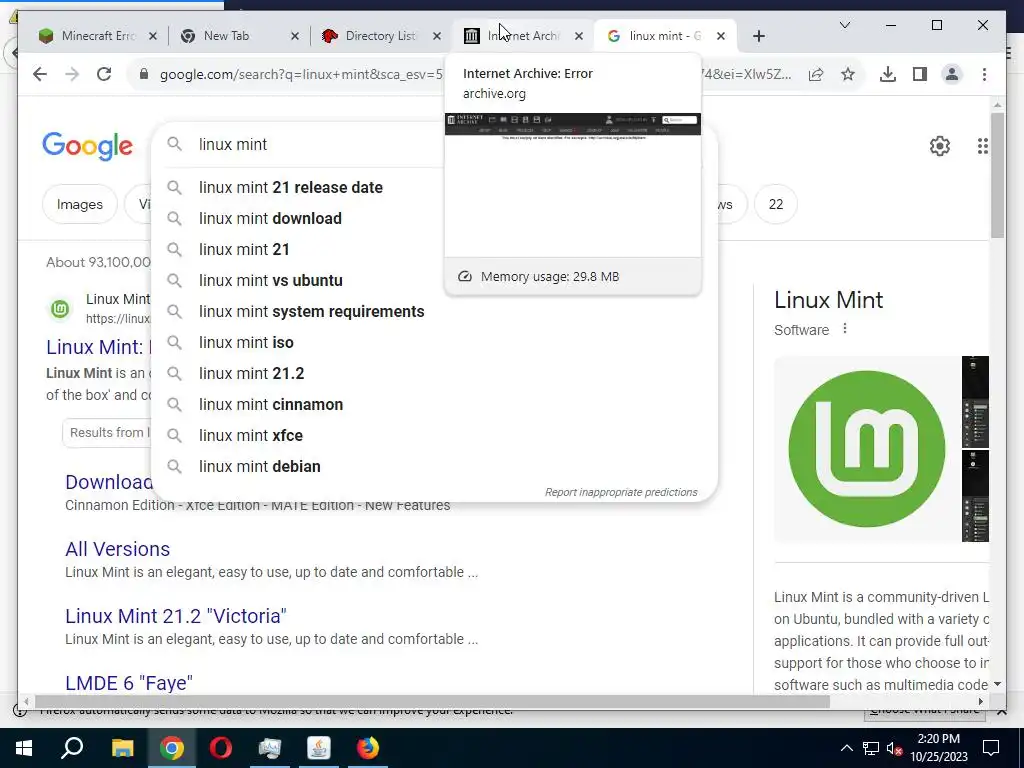
Task: Open the notification center icon
Action: click(991, 748)
